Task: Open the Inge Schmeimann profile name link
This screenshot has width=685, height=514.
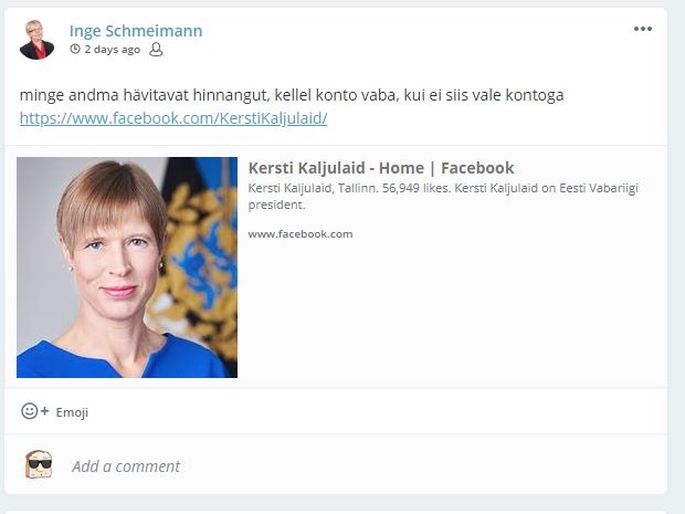Action: coord(136,31)
